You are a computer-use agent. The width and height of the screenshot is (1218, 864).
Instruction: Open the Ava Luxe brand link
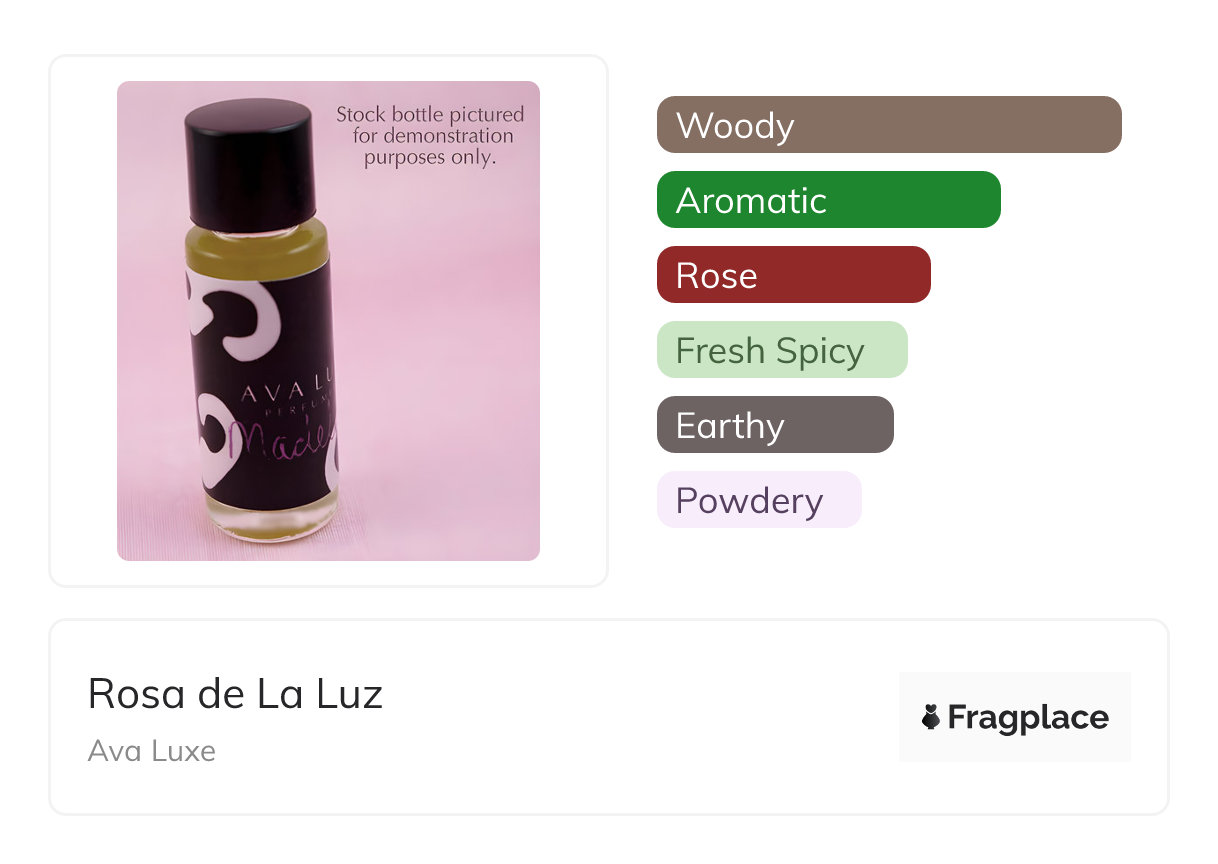tap(152, 750)
